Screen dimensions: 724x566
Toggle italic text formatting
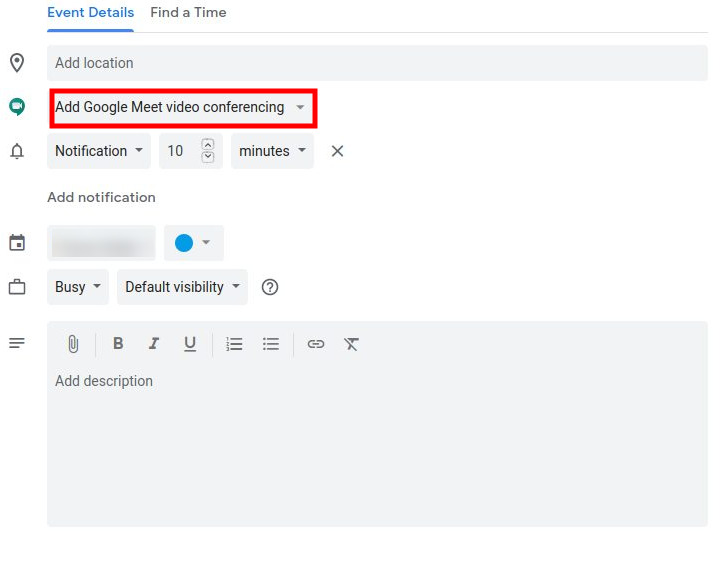[154, 344]
